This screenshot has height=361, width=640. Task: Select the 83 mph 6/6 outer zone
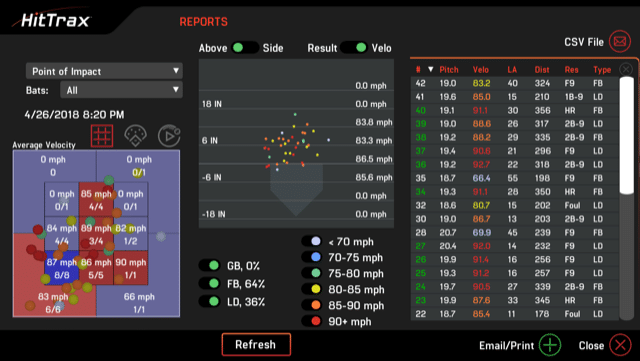(53, 302)
